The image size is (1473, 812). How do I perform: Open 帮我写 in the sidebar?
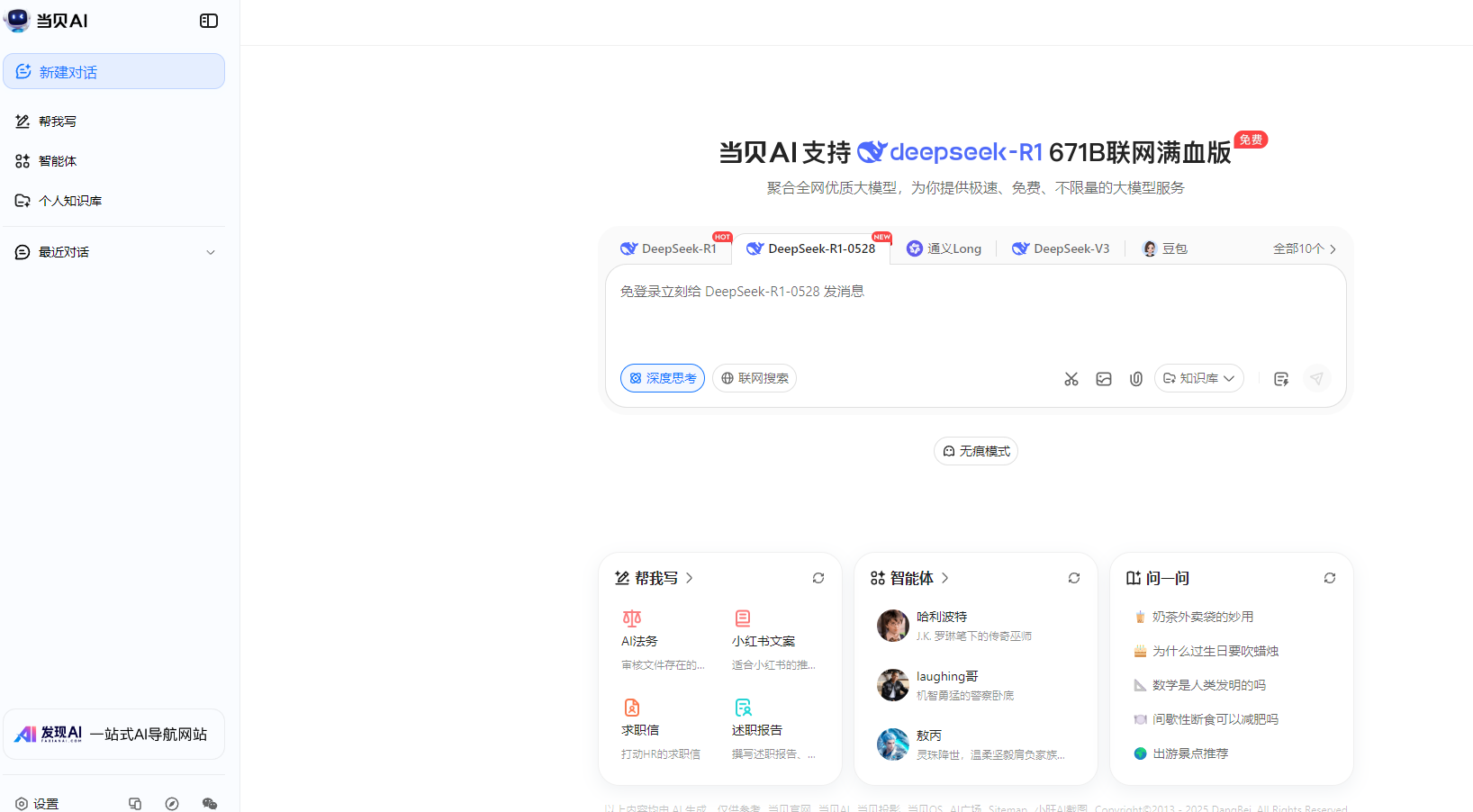[x=113, y=122]
